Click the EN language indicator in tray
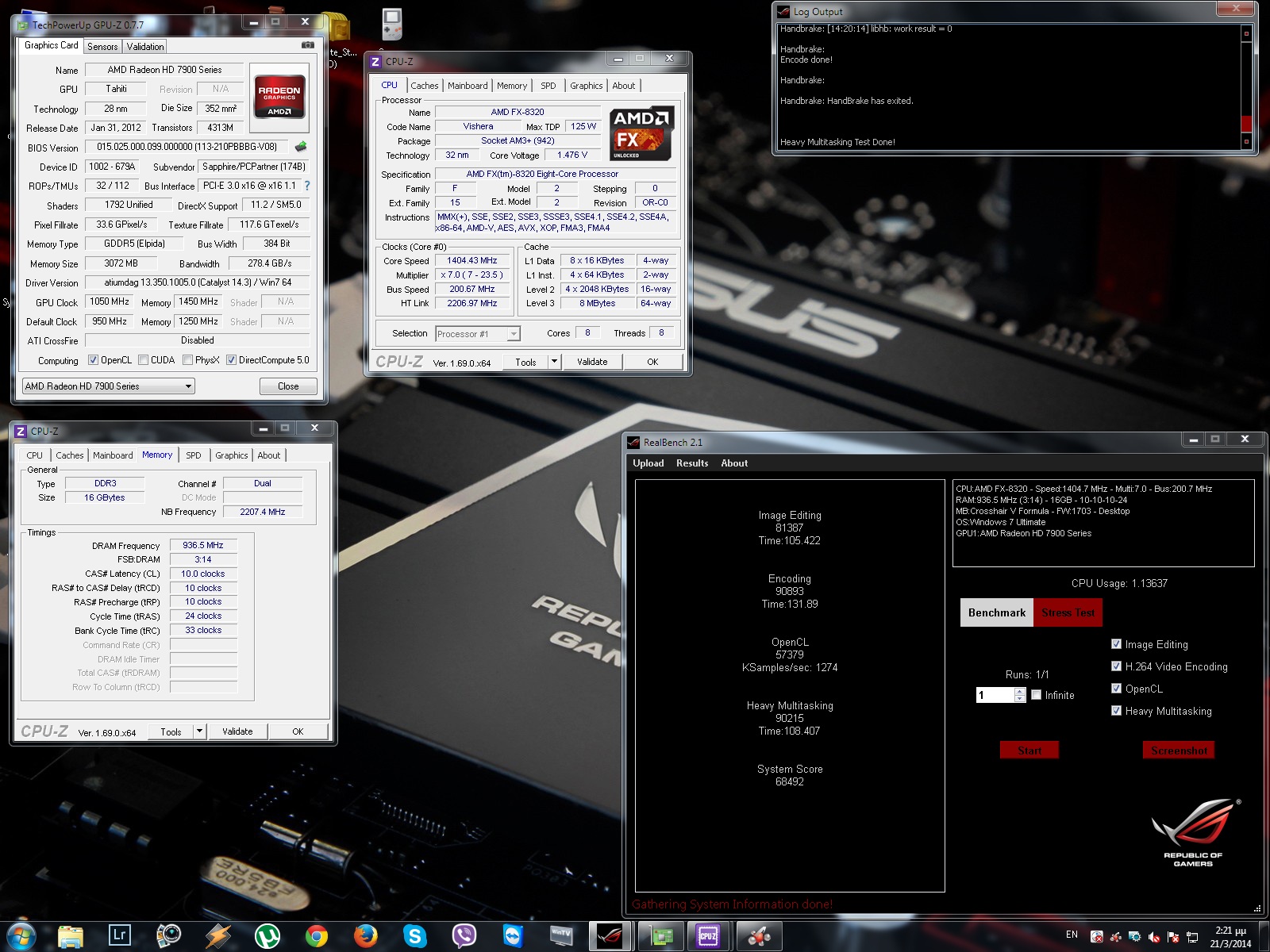The height and width of the screenshot is (952, 1270). point(1072,935)
